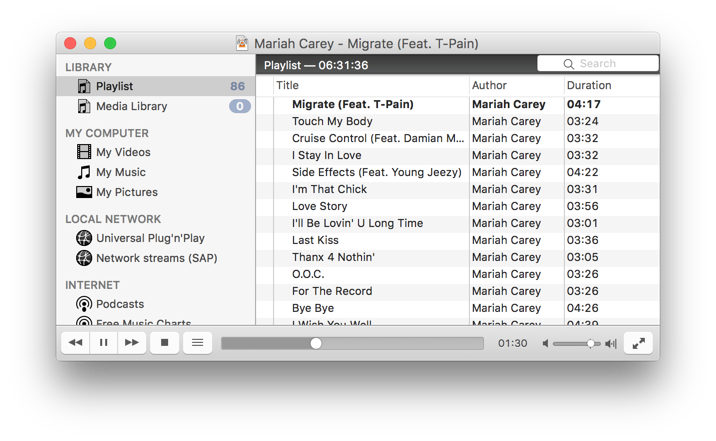Screen dimensions: 716x441
Task: Click the Mariah Carey author of Bye Bye
Action: (x=506, y=308)
